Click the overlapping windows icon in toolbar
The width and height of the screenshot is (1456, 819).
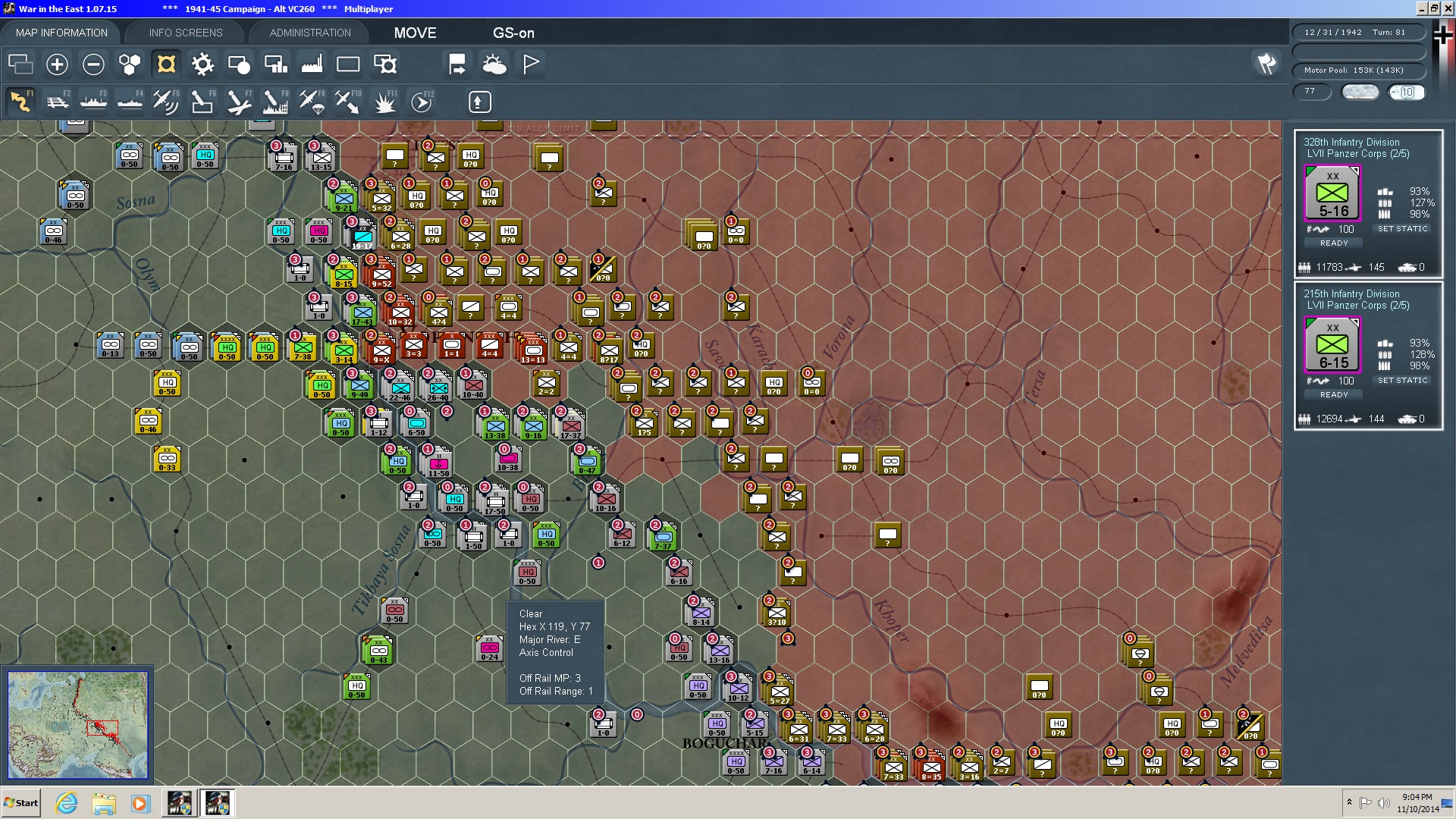(x=20, y=64)
